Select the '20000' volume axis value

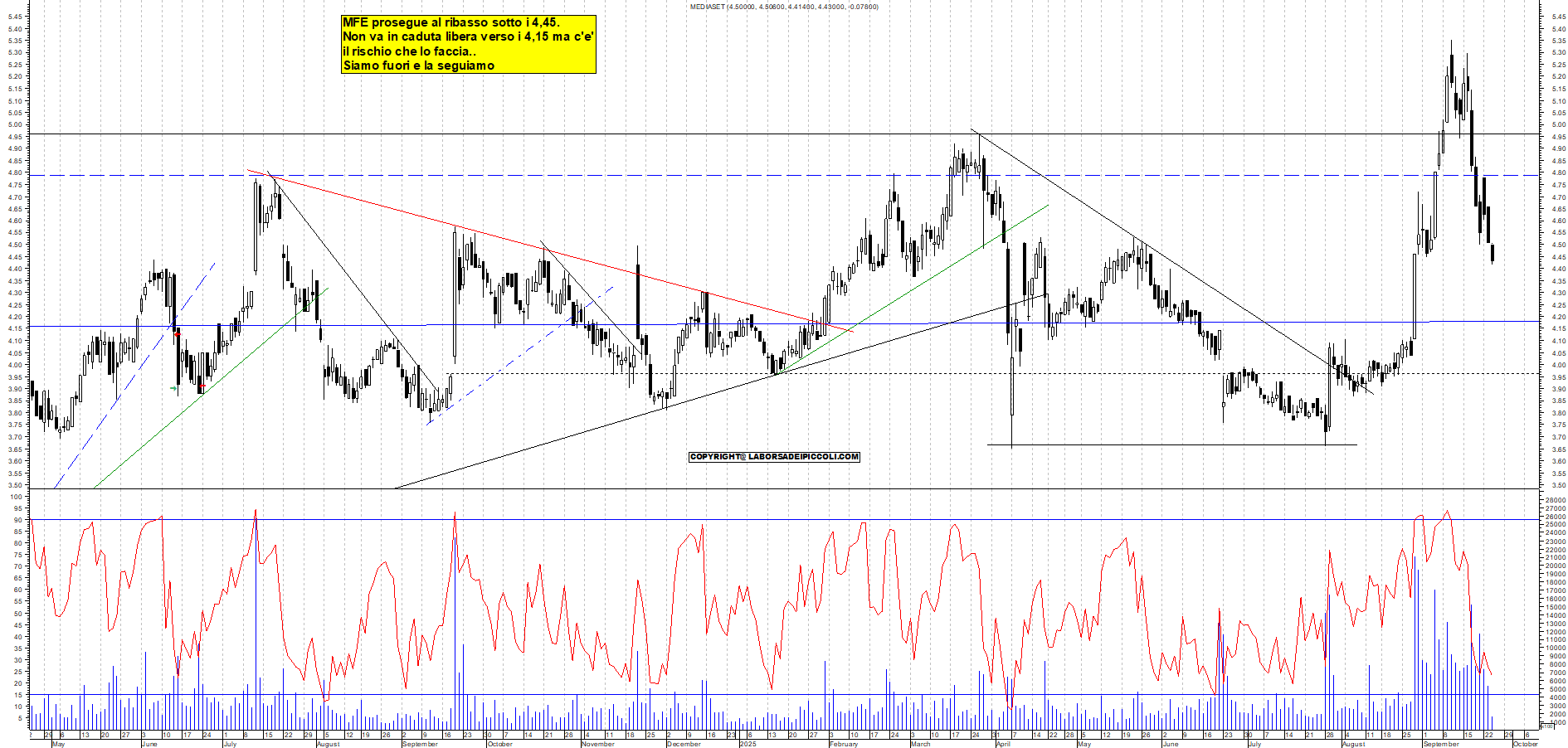coord(1556,566)
